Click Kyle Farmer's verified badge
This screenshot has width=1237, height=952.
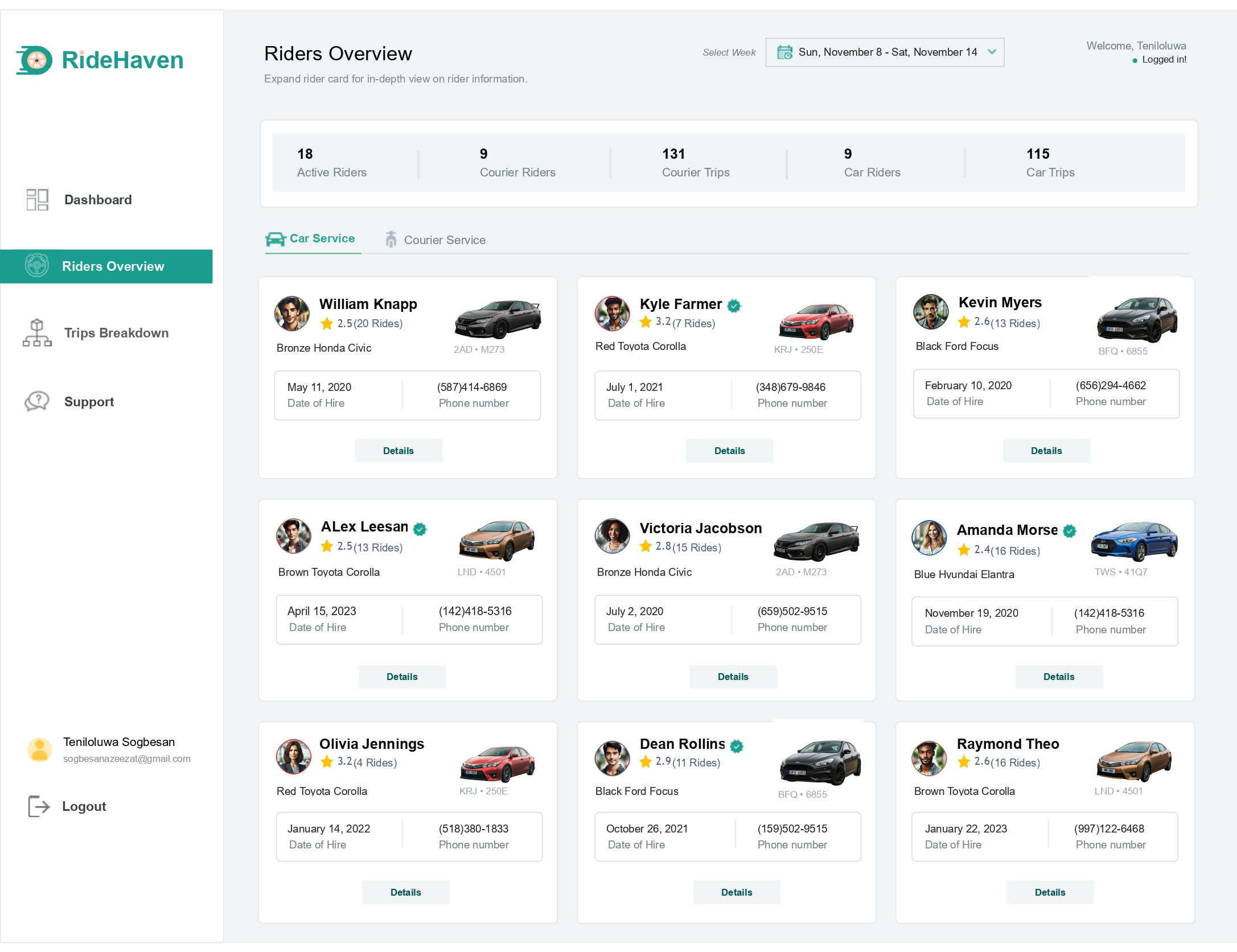coord(734,306)
